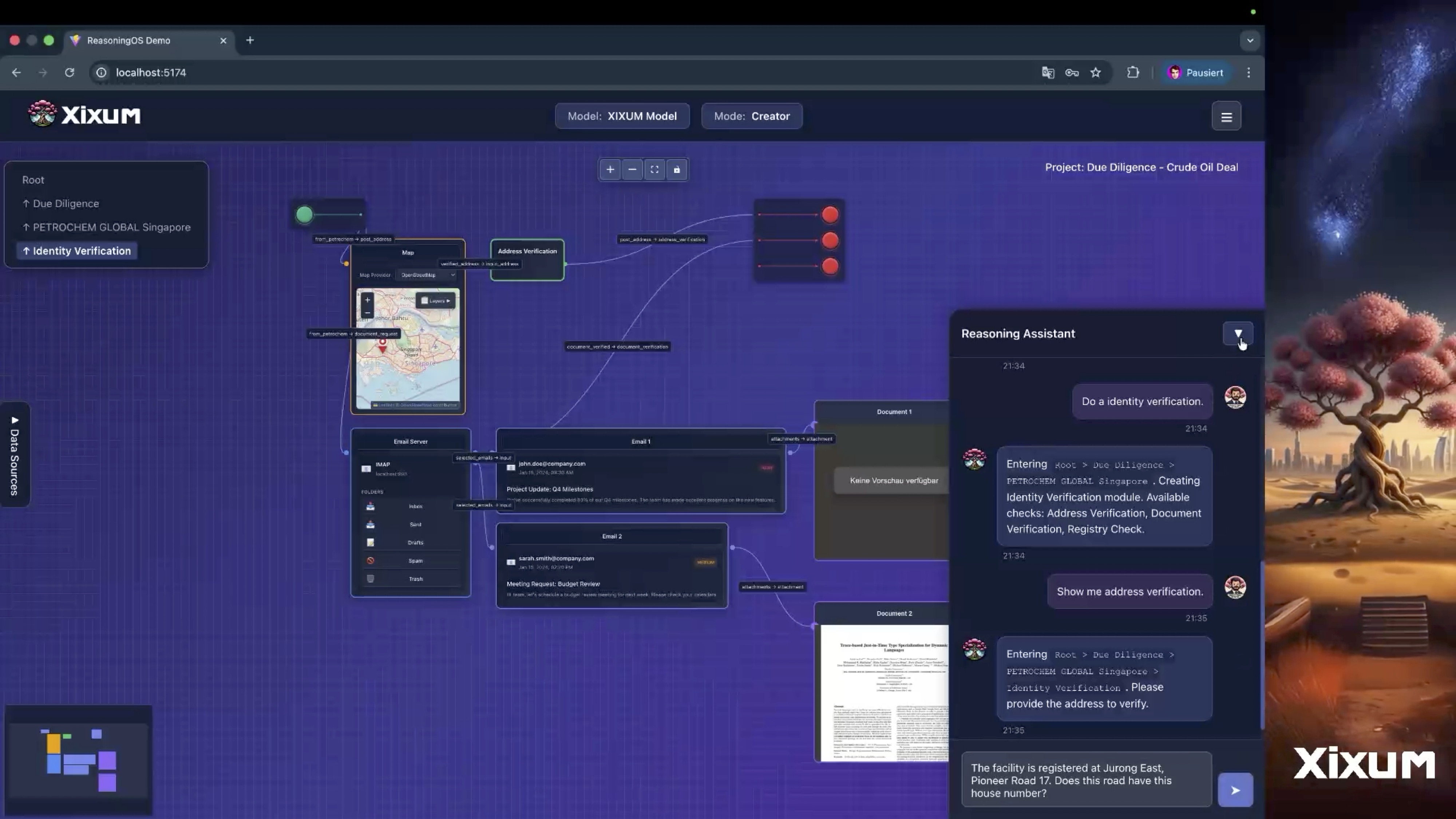Open the Inbox folder in Email Server

point(411,506)
